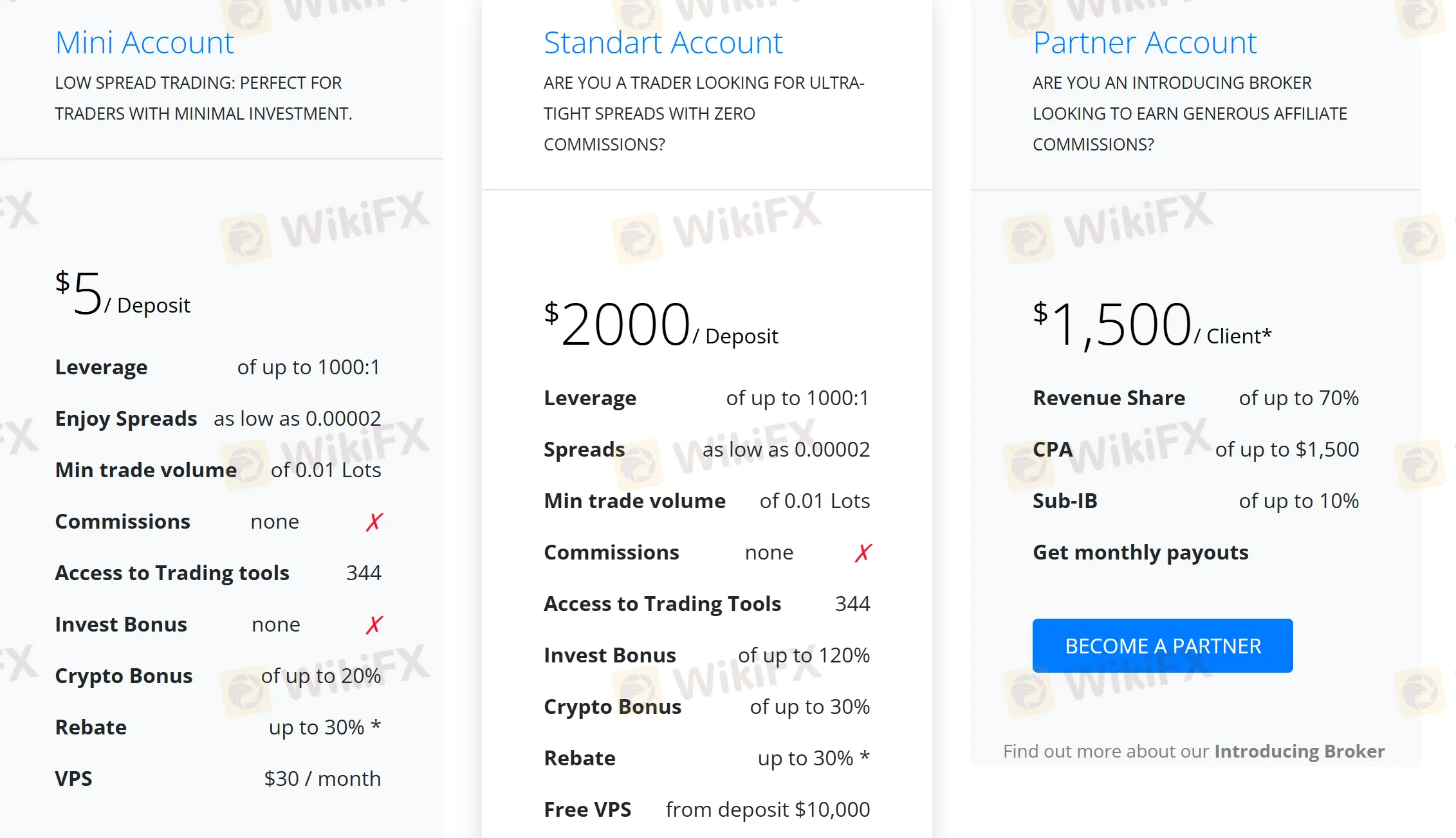
Task: Select the Standart Account heading
Action: 663,42
